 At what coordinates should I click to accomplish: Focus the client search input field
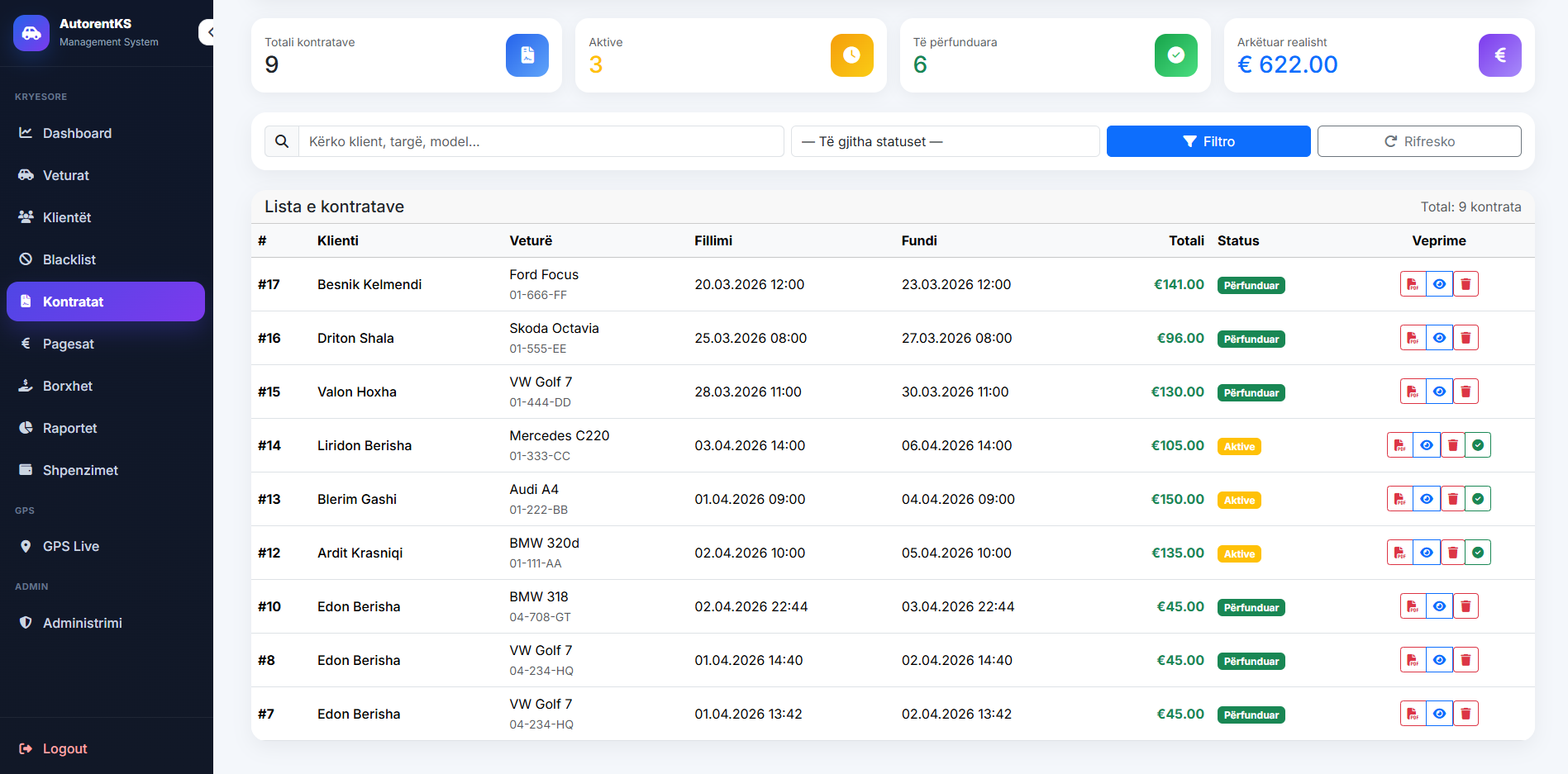(x=541, y=141)
